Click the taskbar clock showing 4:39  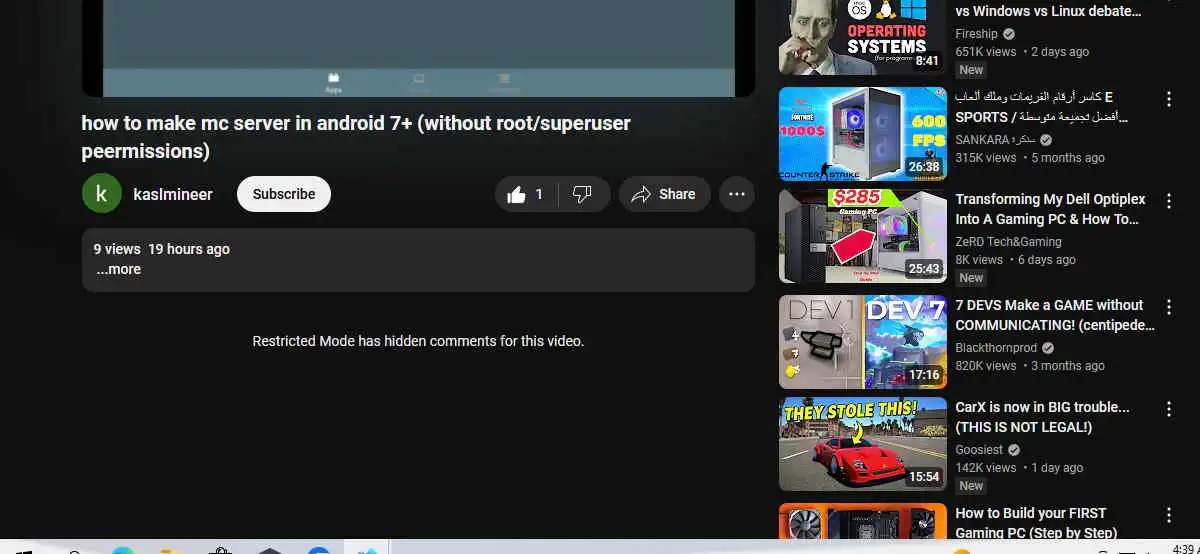click(x=1187, y=548)
